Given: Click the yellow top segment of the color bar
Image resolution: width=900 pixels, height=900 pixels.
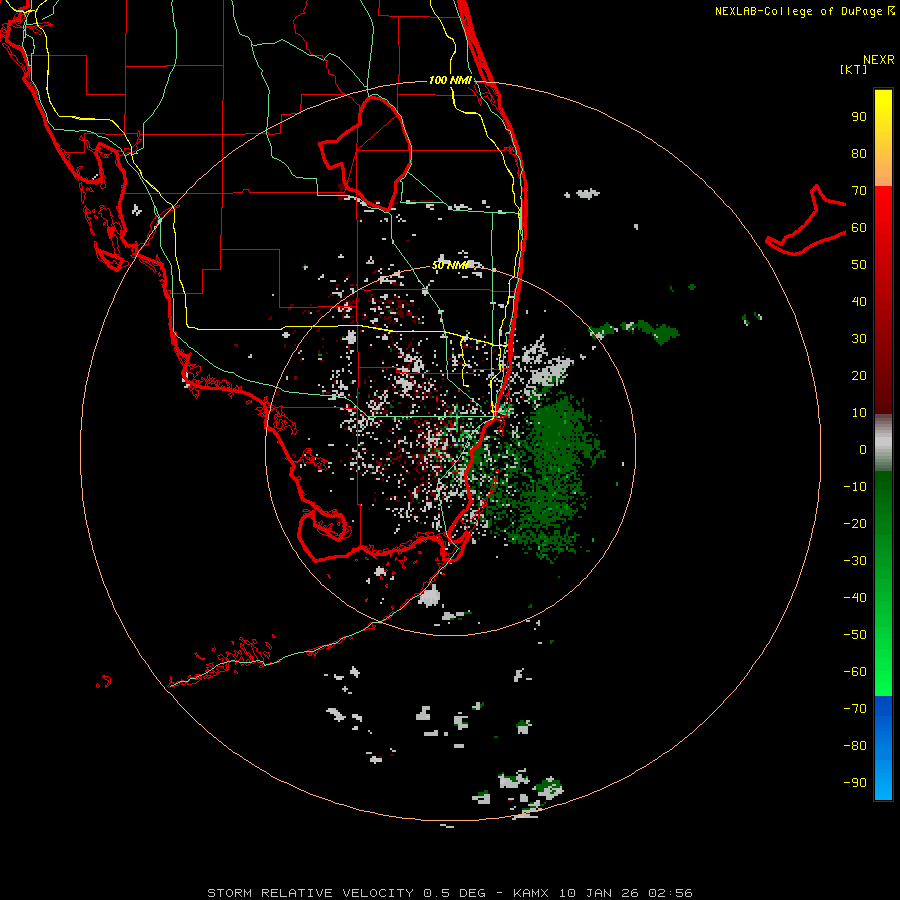Looking at the screenshot, I should [883, 138].
